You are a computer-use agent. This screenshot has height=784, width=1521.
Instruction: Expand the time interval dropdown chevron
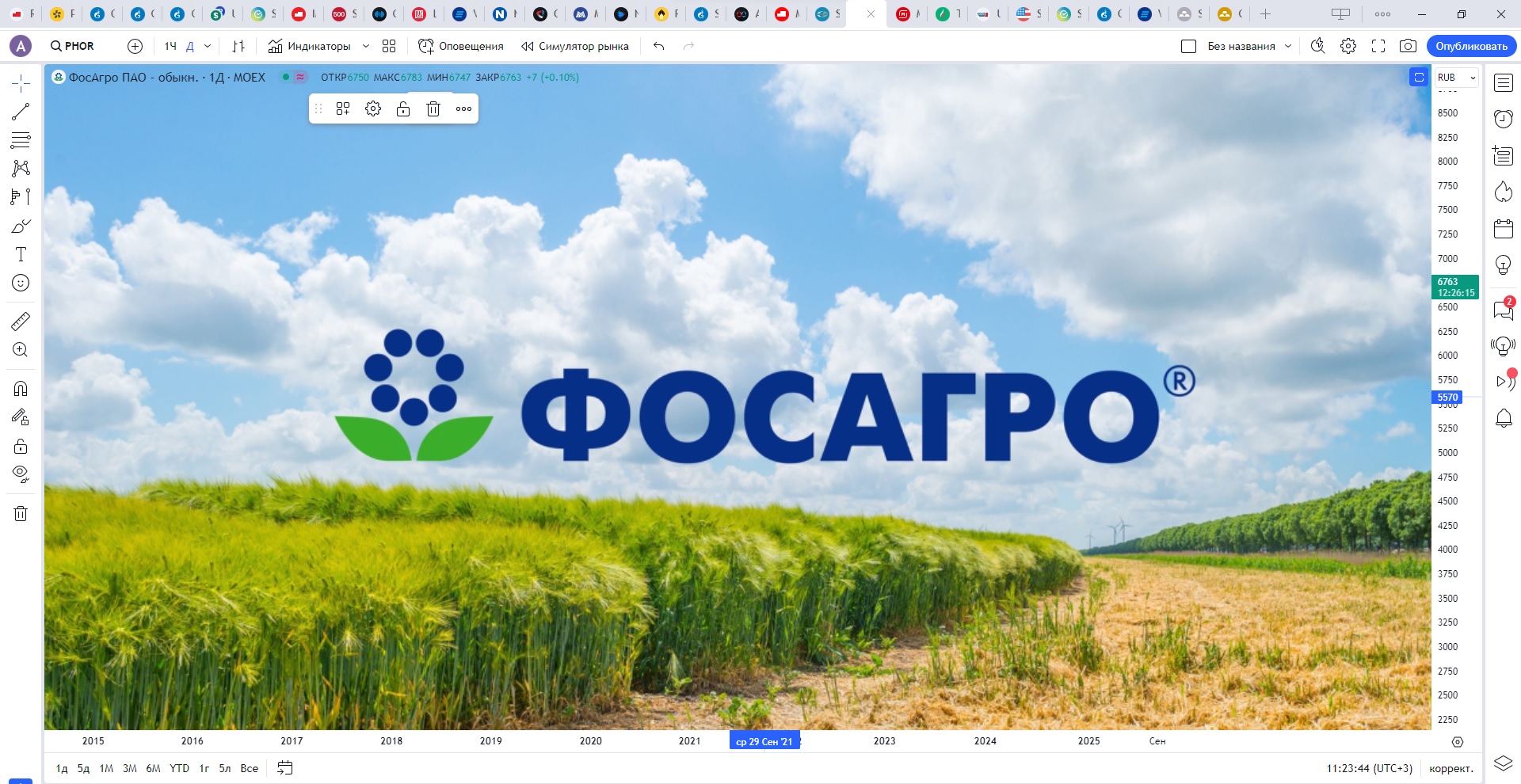tap(208, 46)
